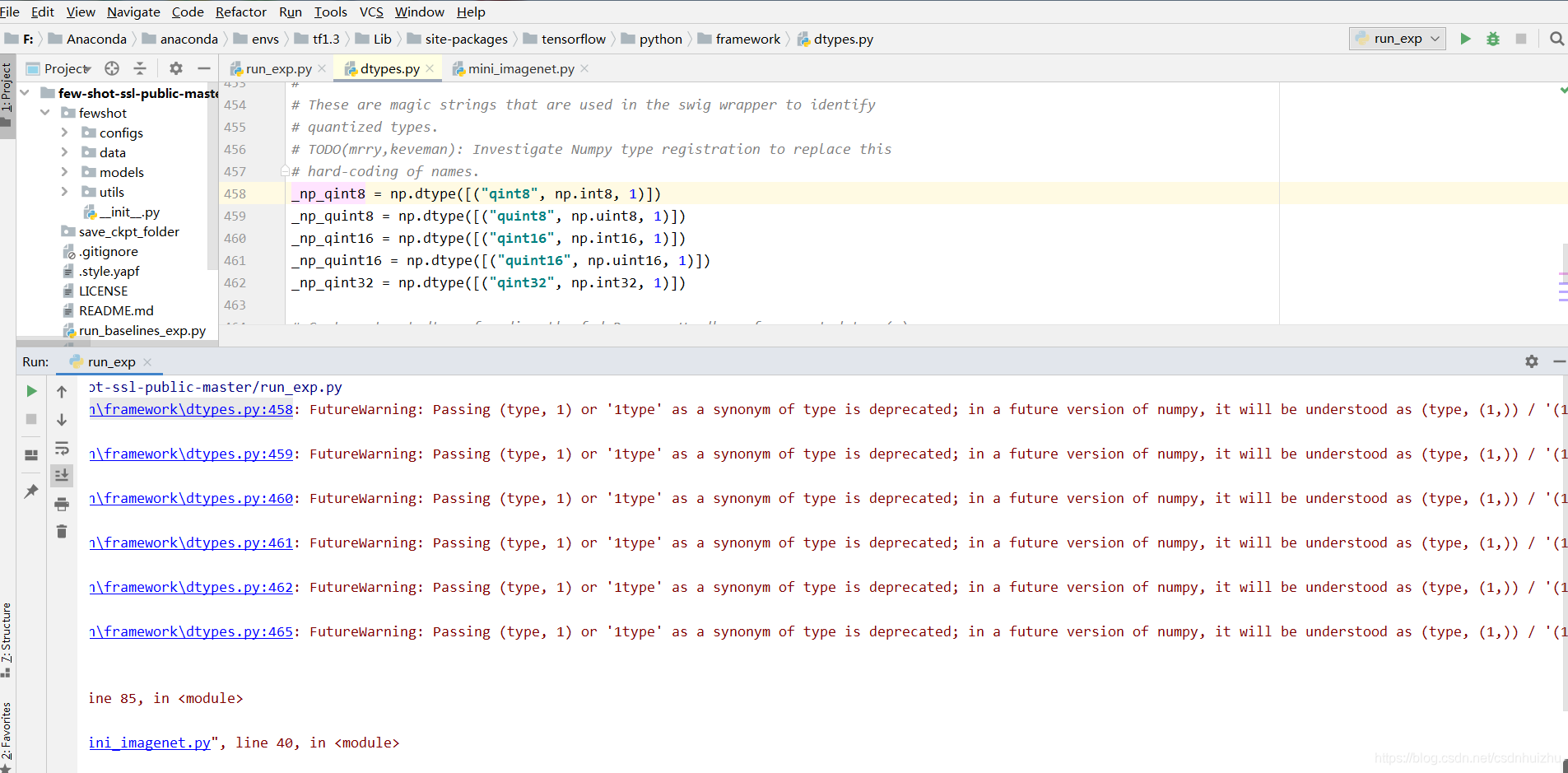
Task: Open the VCS menu
Action: 371,12
